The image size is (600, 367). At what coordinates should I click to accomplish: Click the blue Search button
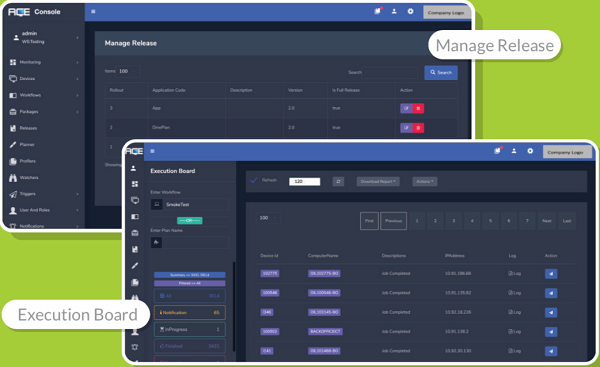(441, 72)
